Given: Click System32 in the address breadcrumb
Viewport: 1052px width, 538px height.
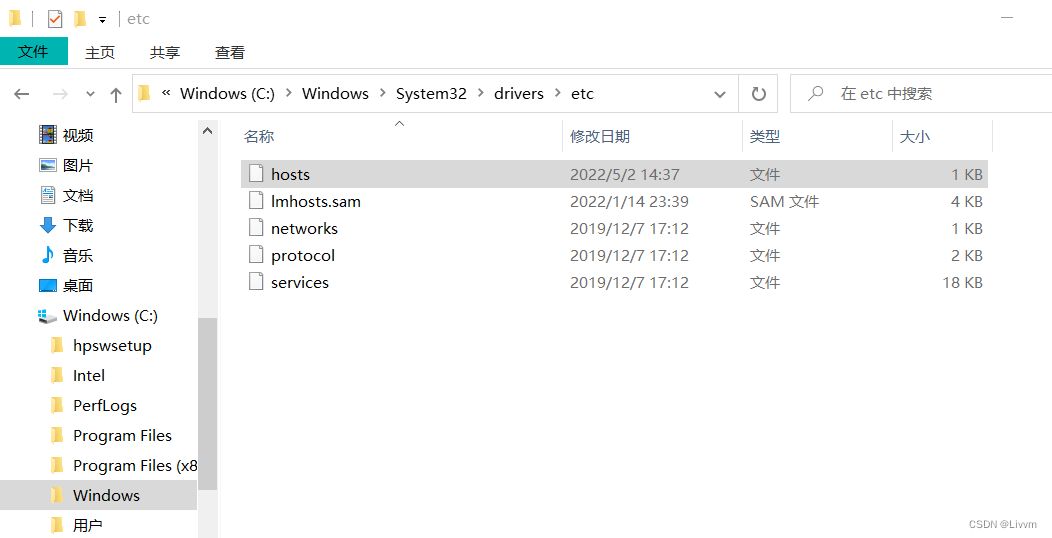Looking at the screenshot, I should tap(431, 94).
